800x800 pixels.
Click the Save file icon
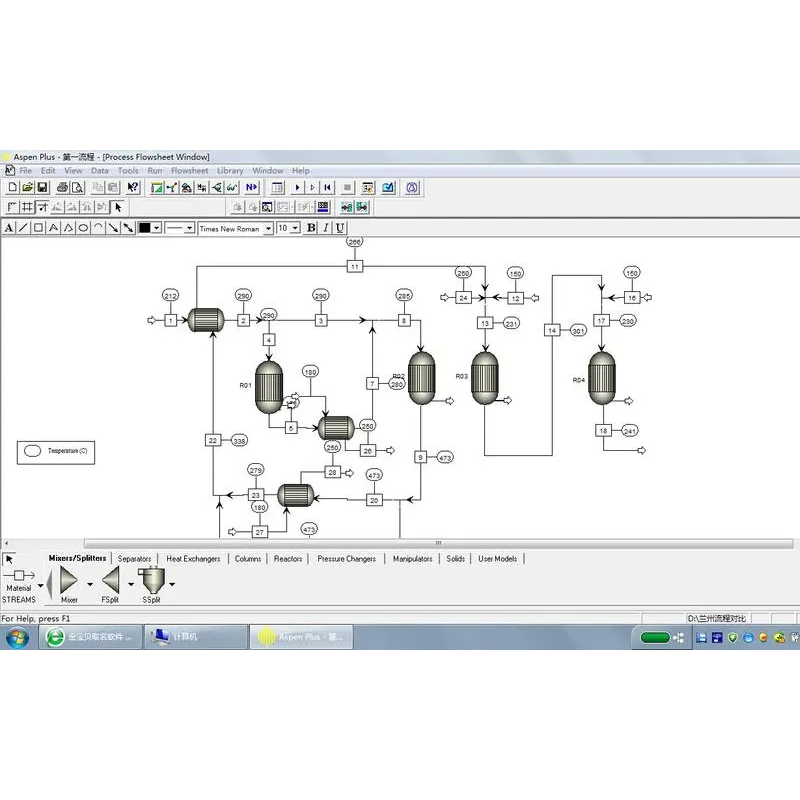[x=43, y=187]
